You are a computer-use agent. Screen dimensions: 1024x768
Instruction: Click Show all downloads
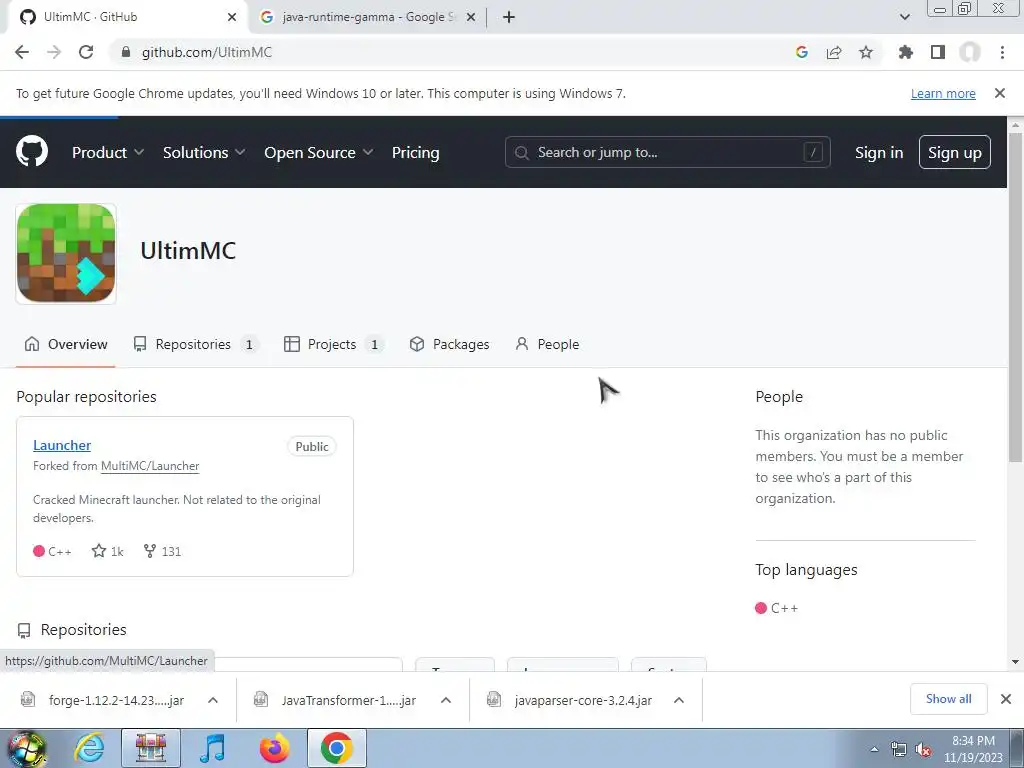pyautogui.click(x=948, y=699)
